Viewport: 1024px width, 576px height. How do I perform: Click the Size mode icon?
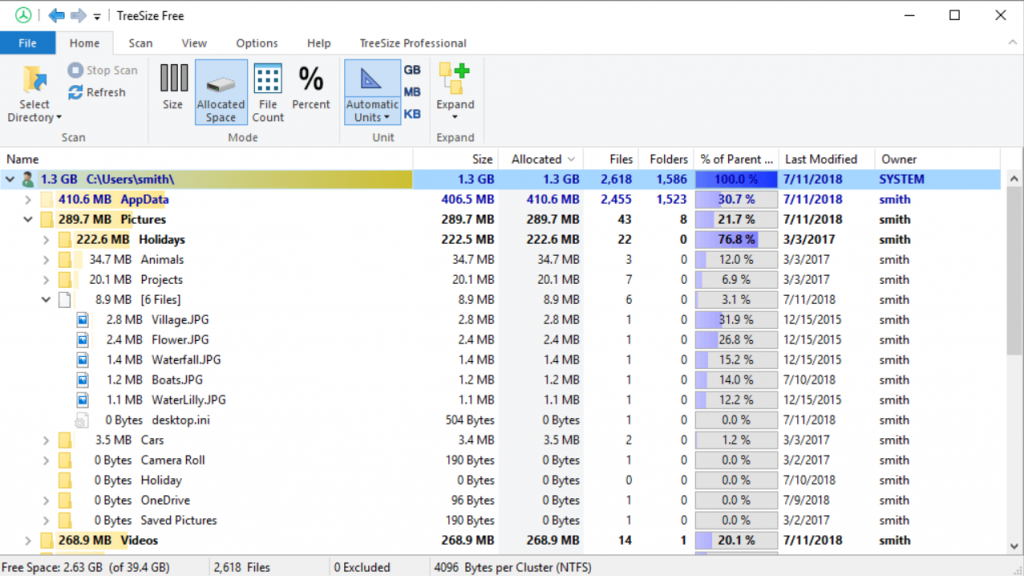[176, 90]
